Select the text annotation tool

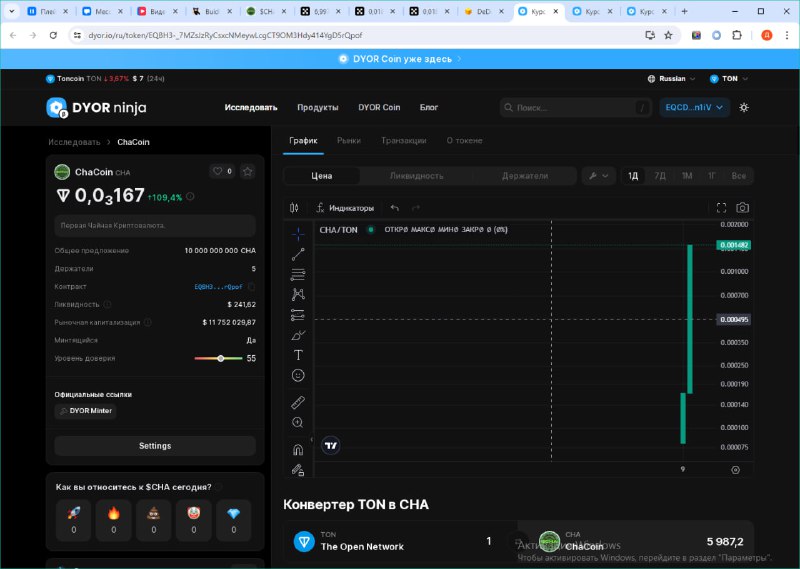[x=298, y=355]
